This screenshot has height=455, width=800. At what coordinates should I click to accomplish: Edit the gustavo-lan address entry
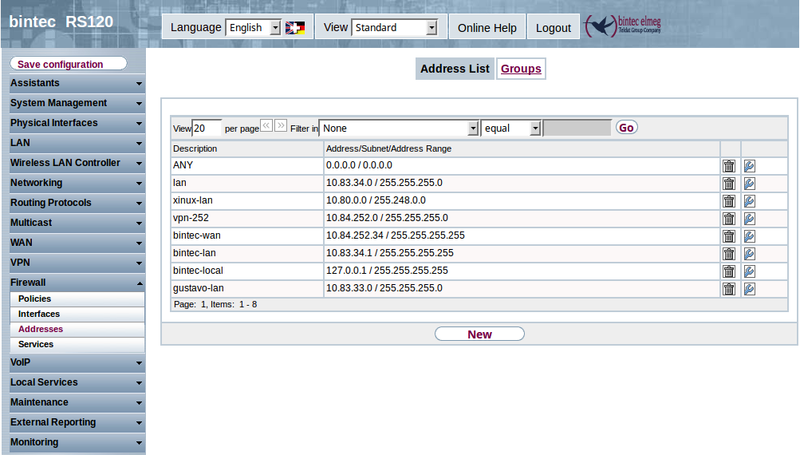(x=749, y=289)
